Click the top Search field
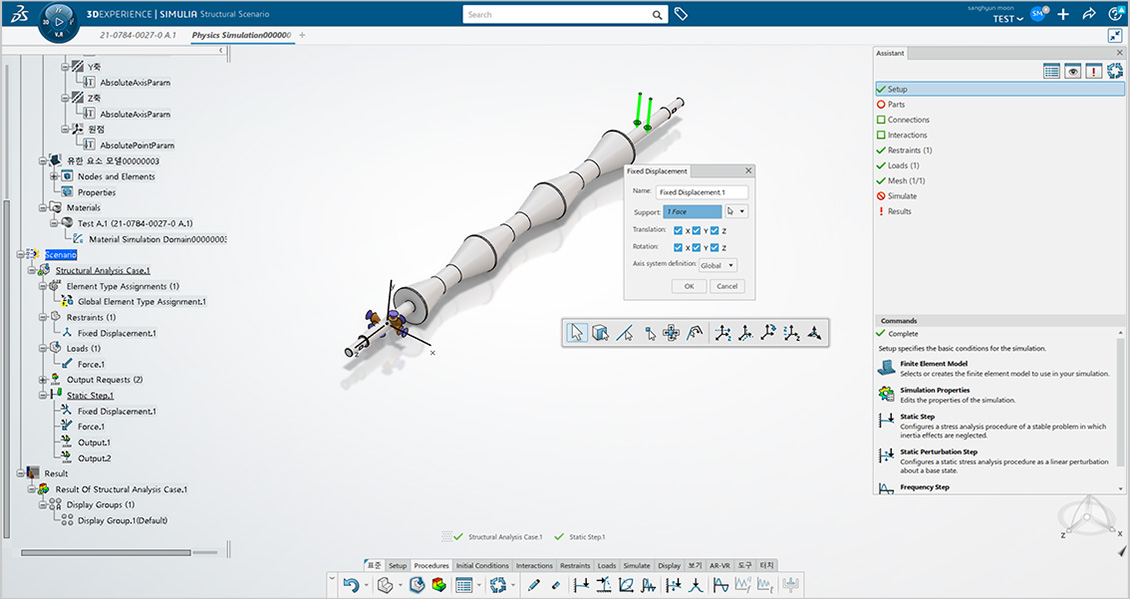Viewport: 1130px width, 599px height. coord(557,14)
